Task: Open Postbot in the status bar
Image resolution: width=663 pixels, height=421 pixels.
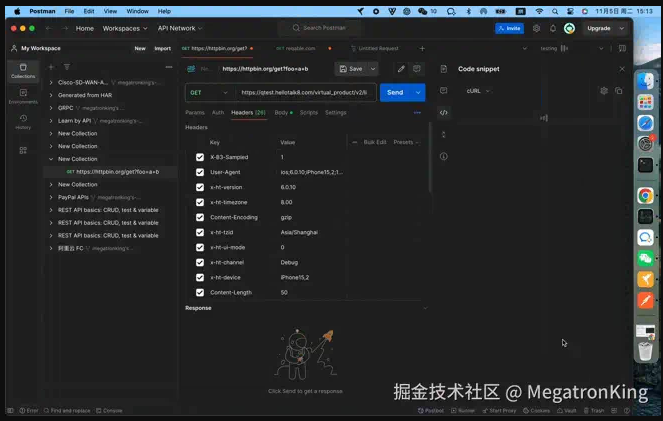Action: 431,410
